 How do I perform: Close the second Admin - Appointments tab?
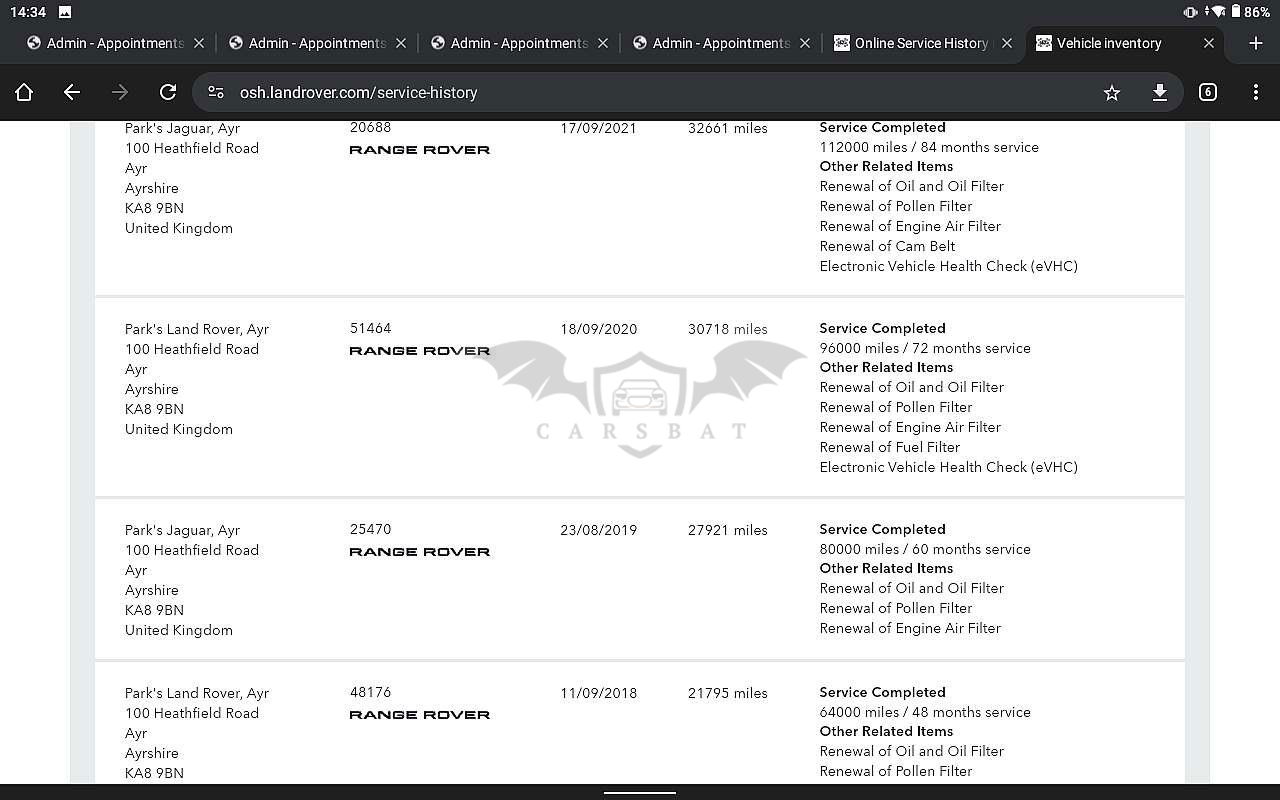point(401,43)
